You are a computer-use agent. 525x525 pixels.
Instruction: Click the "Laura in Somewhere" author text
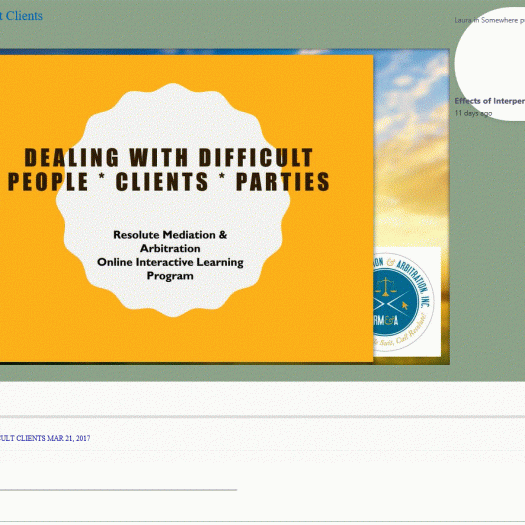[486, 20]
